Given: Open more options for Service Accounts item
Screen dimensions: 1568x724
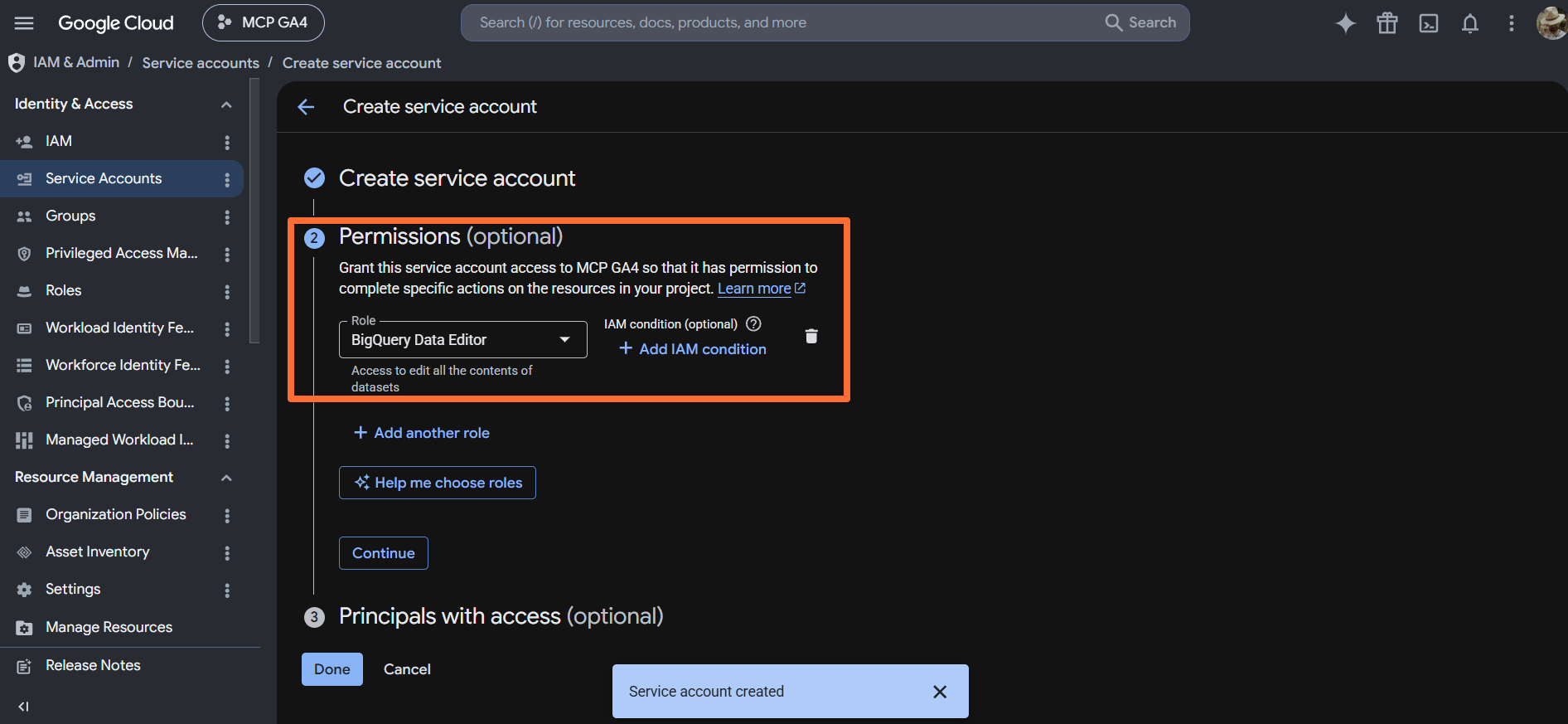Looking at the screenshot, I should (227, 180).
